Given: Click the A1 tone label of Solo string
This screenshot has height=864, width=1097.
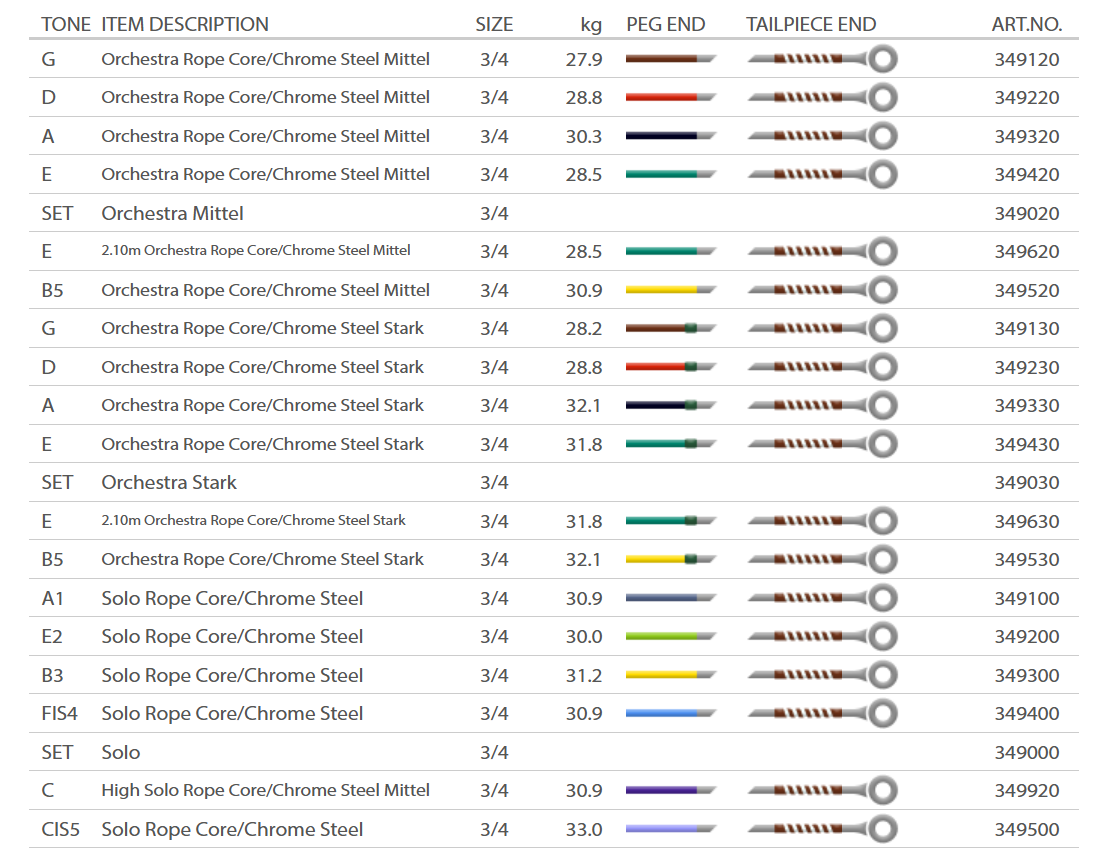Looking at the screenshot, I should [x=53, y=599].
